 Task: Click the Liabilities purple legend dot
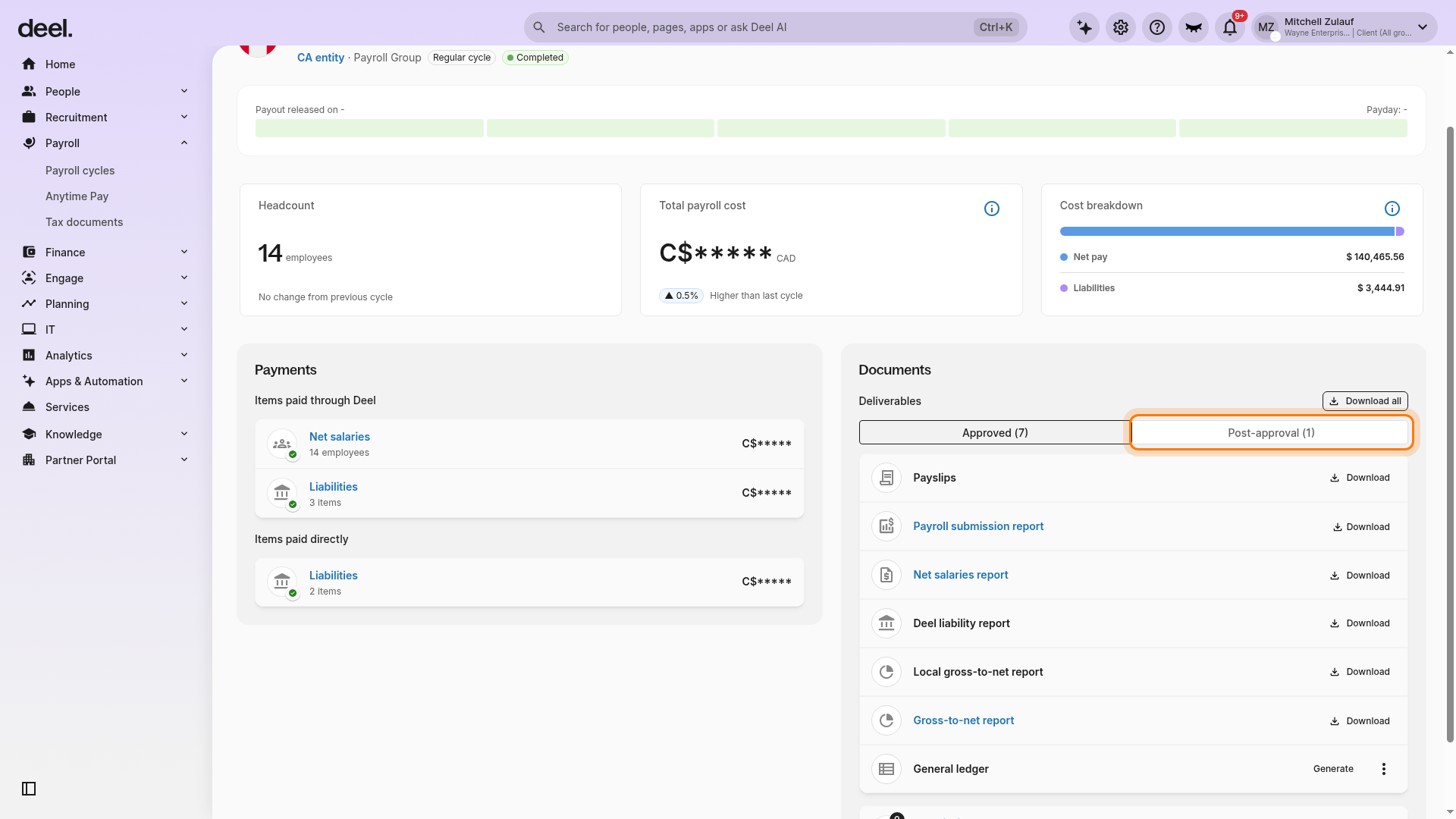click(x=1064, y=288)
